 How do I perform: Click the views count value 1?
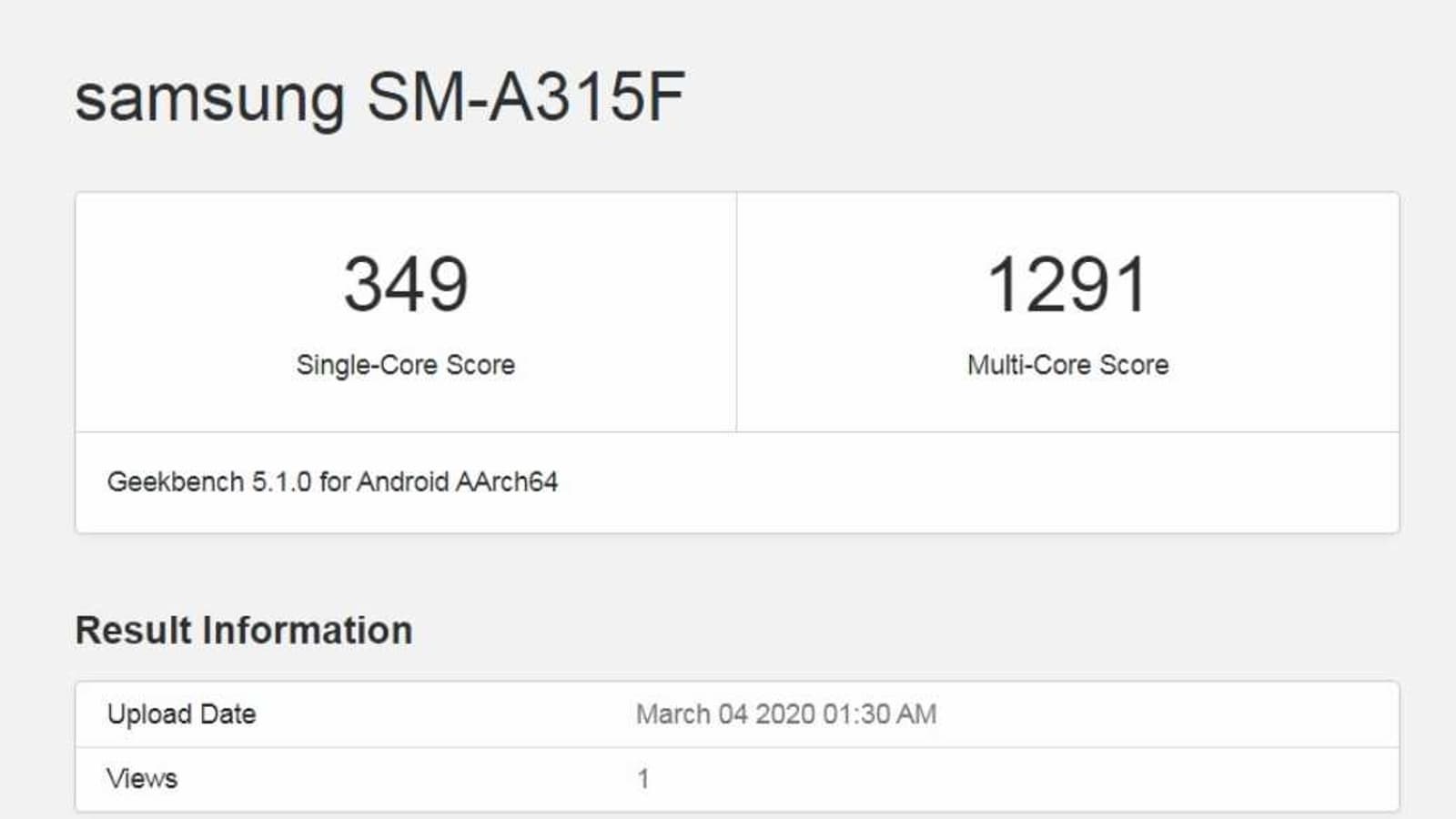coord(643,779)
